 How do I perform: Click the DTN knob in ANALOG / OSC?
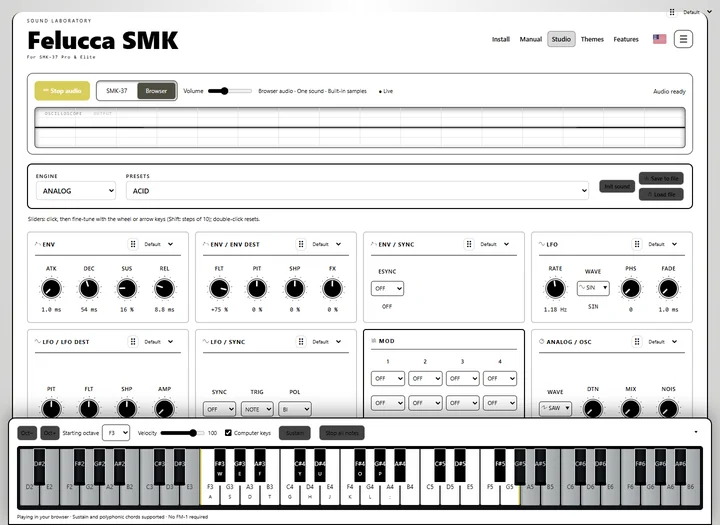pos(593,408)
